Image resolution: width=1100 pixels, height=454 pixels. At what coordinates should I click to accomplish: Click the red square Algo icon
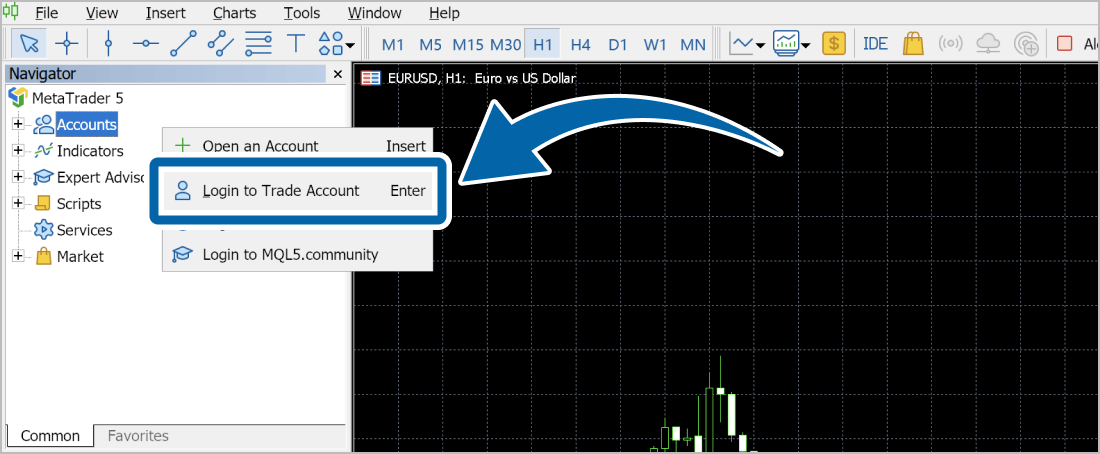click(1064, 44)
